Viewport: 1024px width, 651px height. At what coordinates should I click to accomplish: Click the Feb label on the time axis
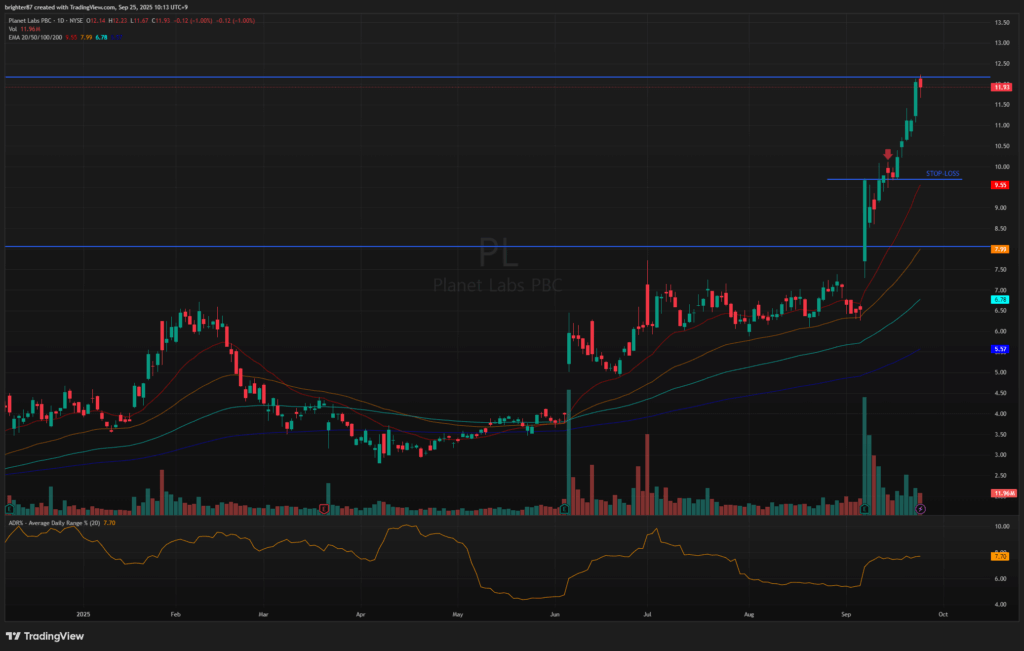(174, 614)
